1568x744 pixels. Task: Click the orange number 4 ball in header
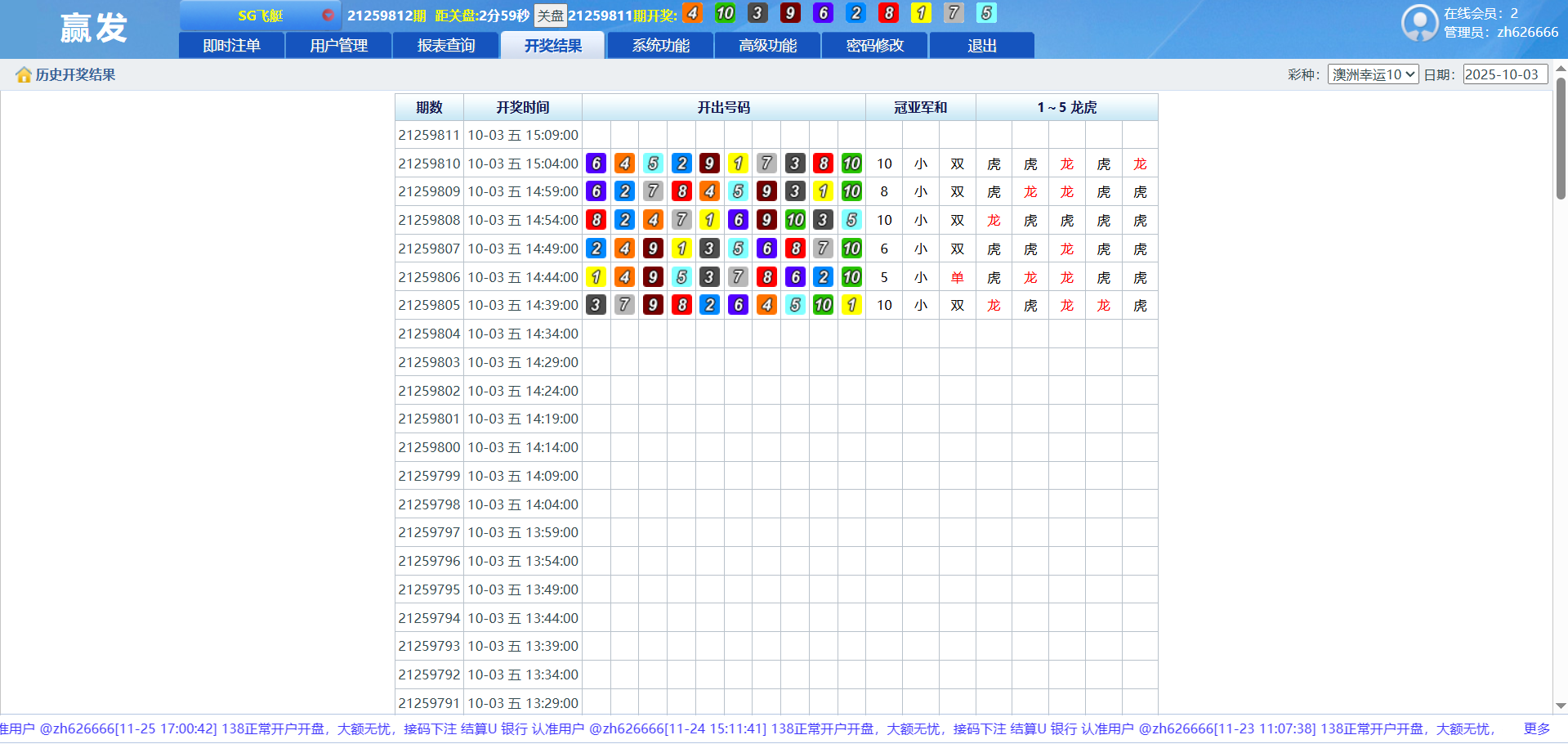coord(692,13)
